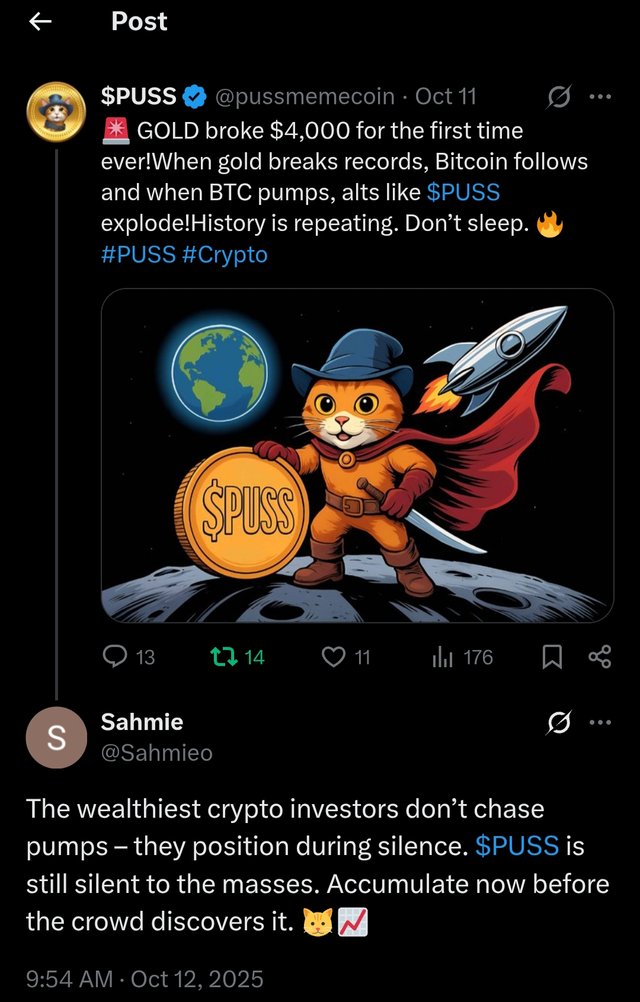
Task: Open the space cat $PUSS coin image
Action: click(357, 455)
